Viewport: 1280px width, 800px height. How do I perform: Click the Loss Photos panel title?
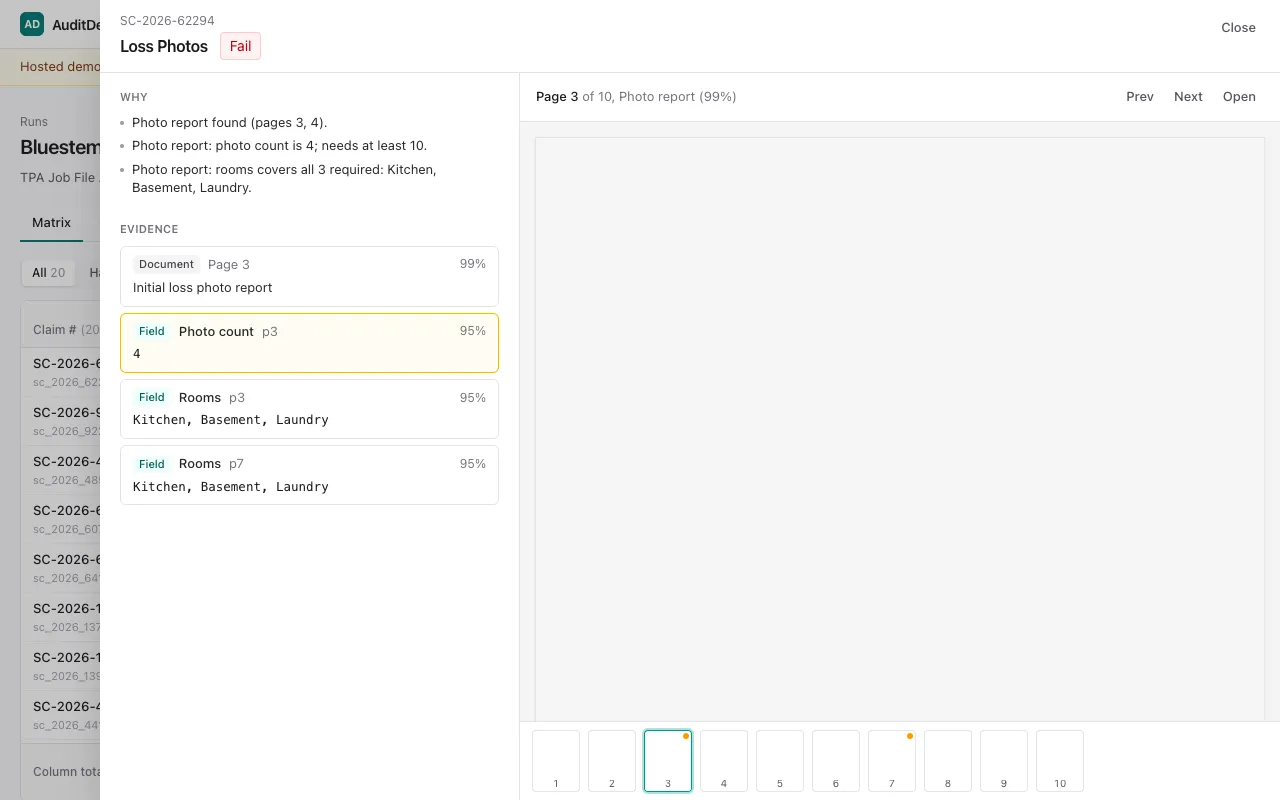[x=164, y=46]
